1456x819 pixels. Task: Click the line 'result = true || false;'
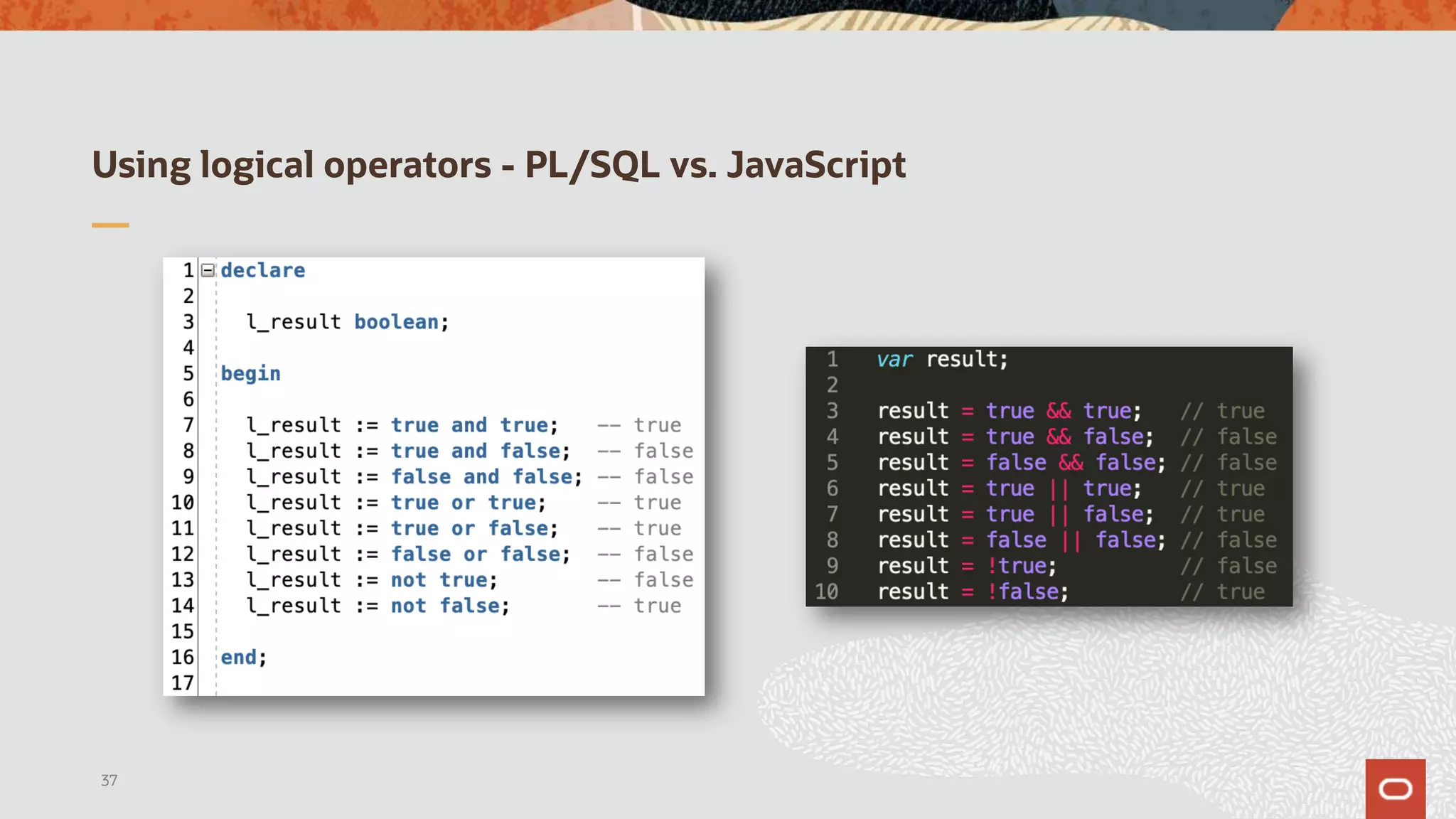(1016, 514)
